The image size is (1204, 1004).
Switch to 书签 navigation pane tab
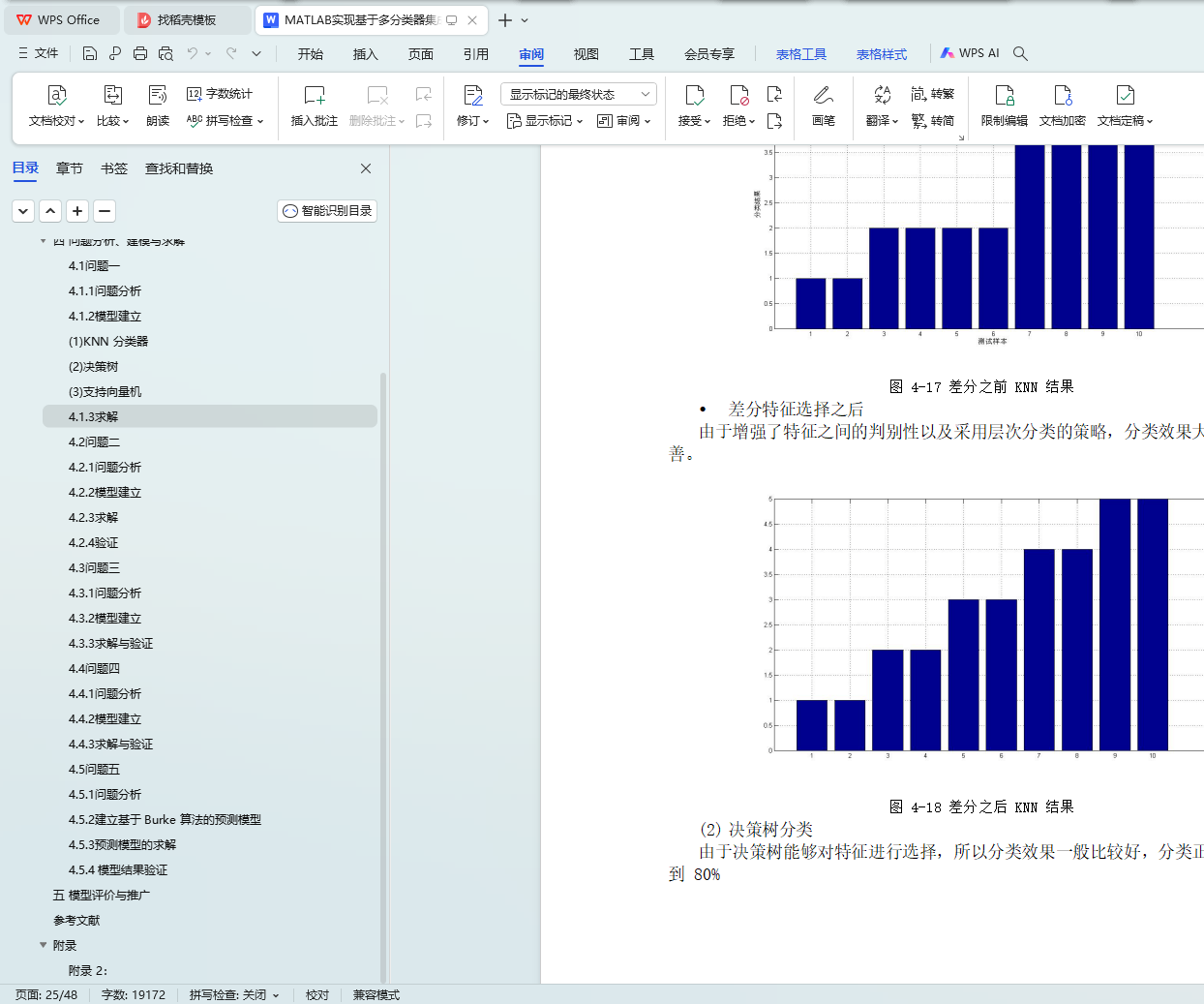pos(114,168)
